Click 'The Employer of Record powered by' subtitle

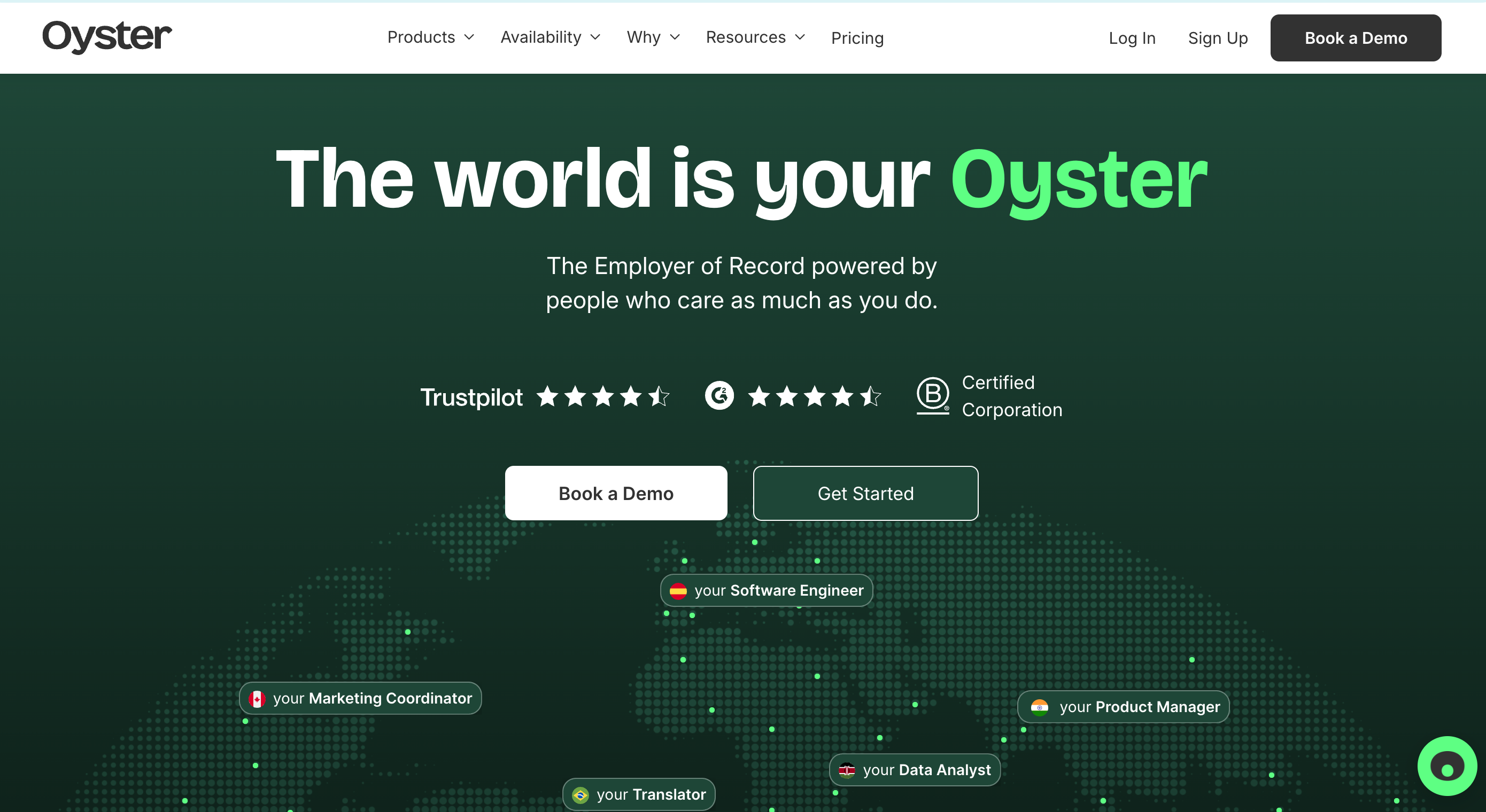(x=742, y=267)
